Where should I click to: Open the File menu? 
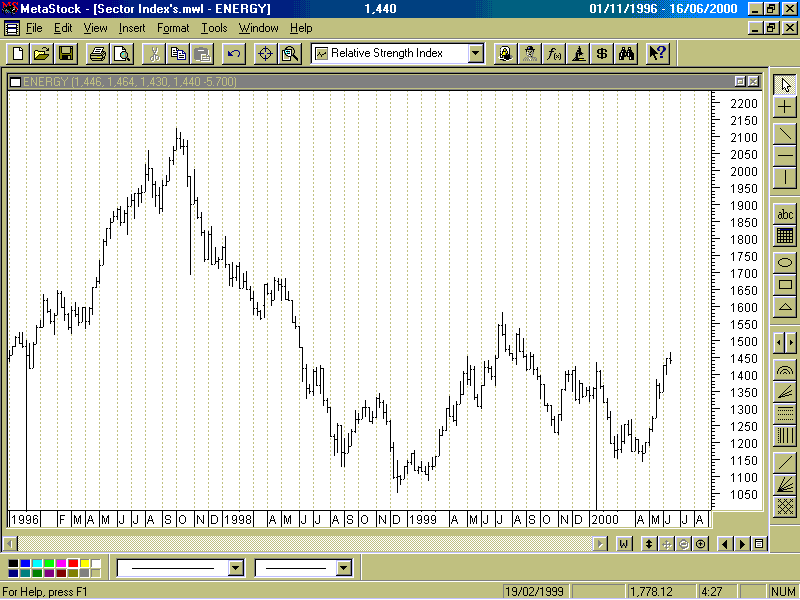click(x=34, y=28)
